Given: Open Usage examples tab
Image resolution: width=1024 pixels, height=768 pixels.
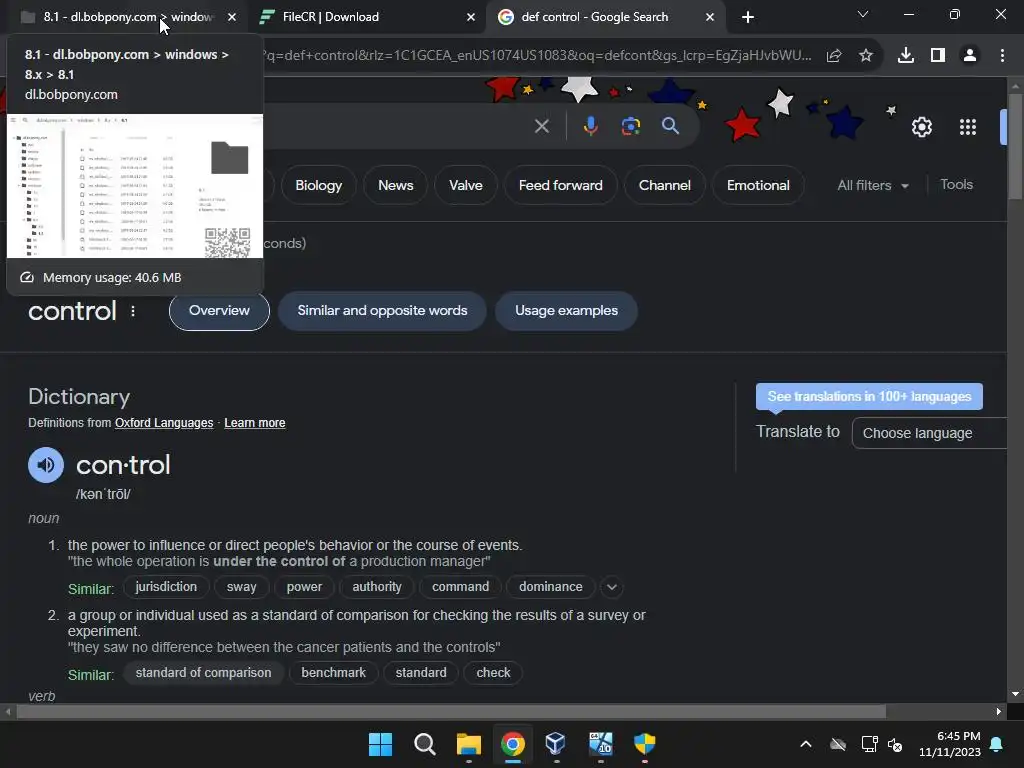Looking at the screenshot, I should click(x=566, y=311).
